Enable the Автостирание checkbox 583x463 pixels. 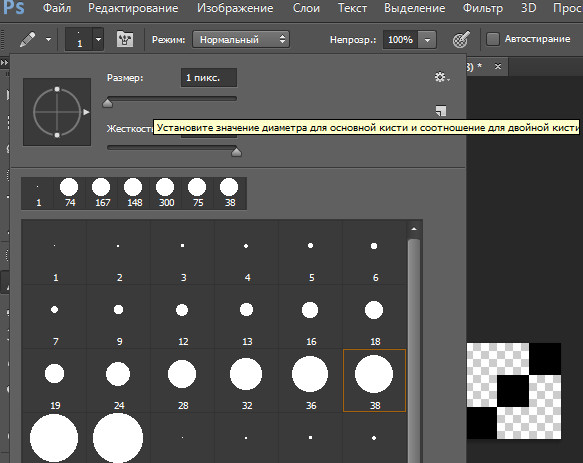pos(493,39)
